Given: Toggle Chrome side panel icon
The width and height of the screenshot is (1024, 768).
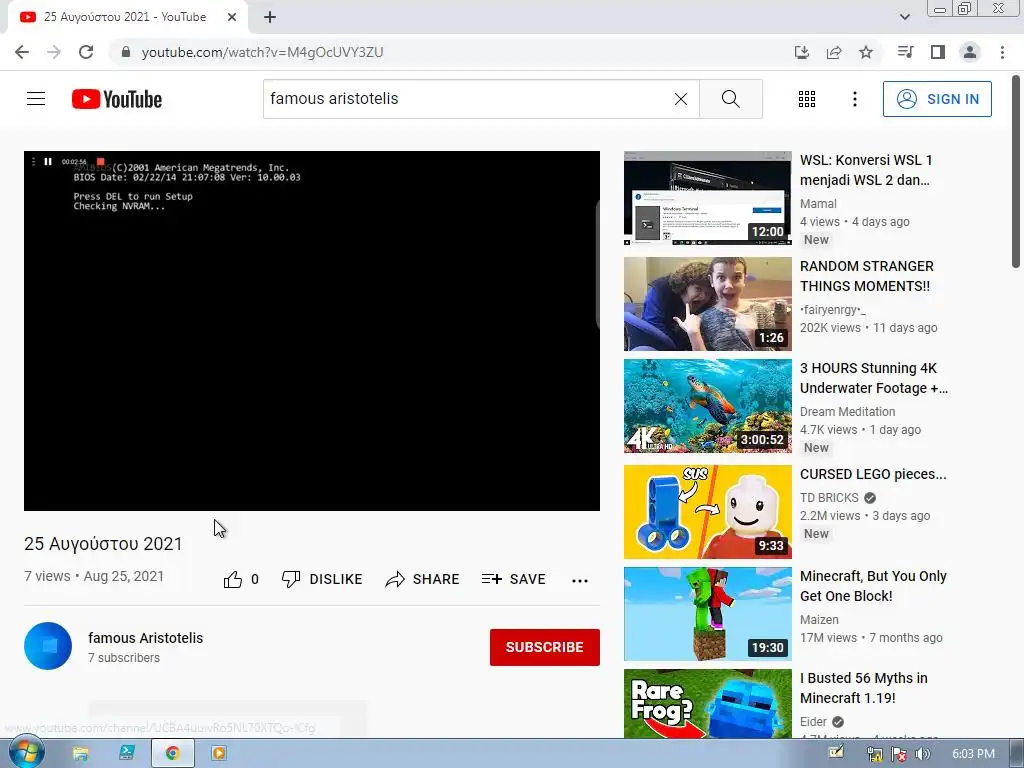Looking at the screenshot, I should (x=938, y=52).
